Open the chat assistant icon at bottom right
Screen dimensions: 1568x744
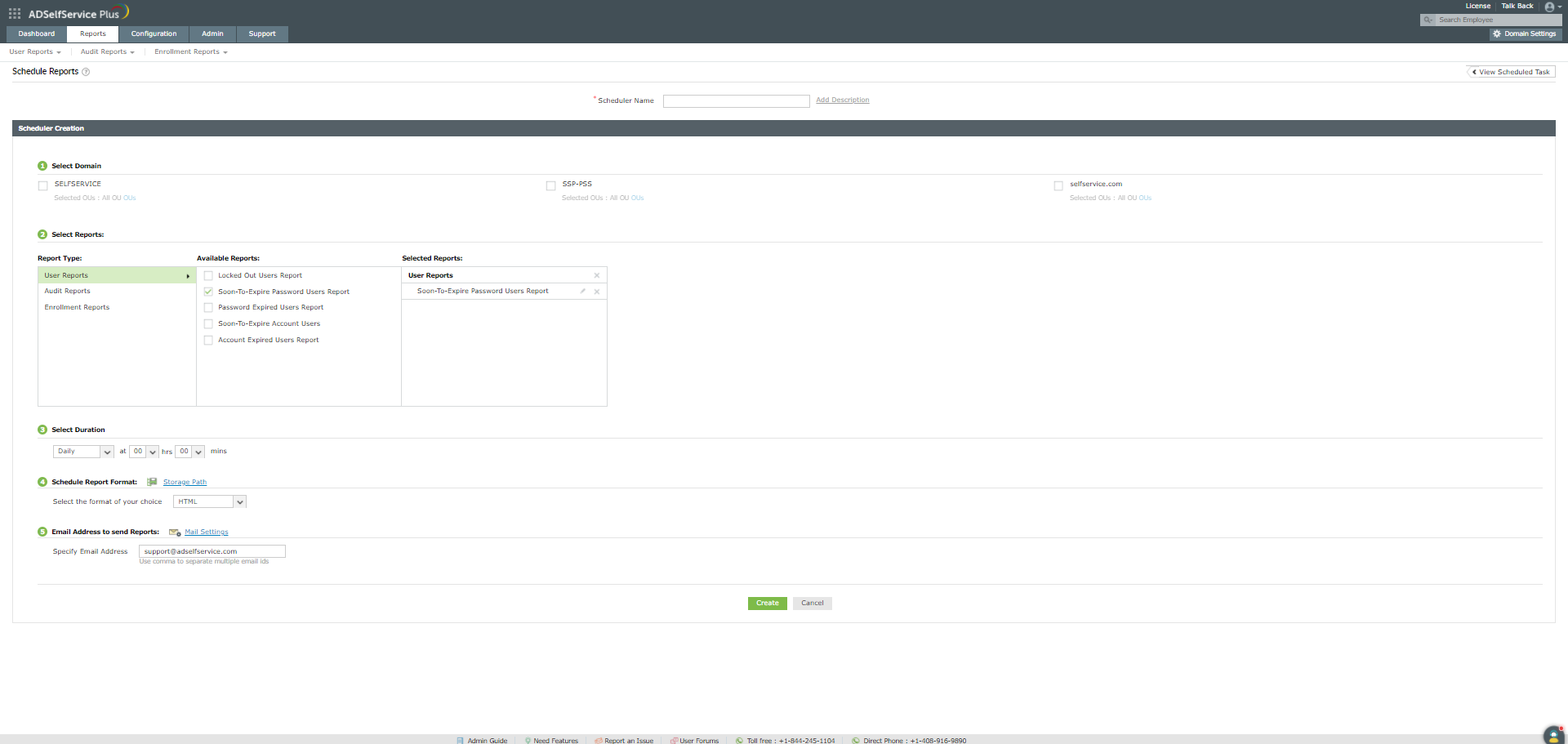coord(1553,735)
